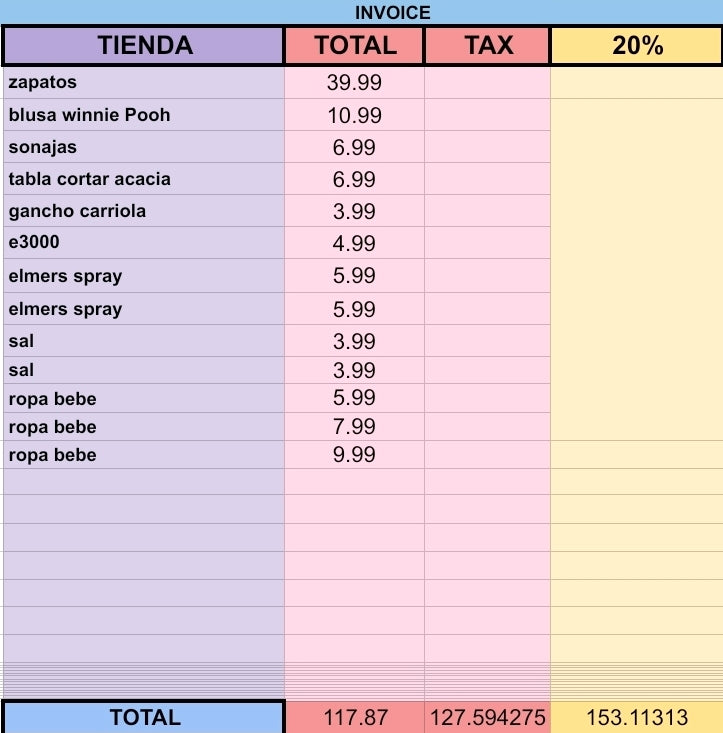
Task: Select the TAX column header
Action: [x=487, y=45]
